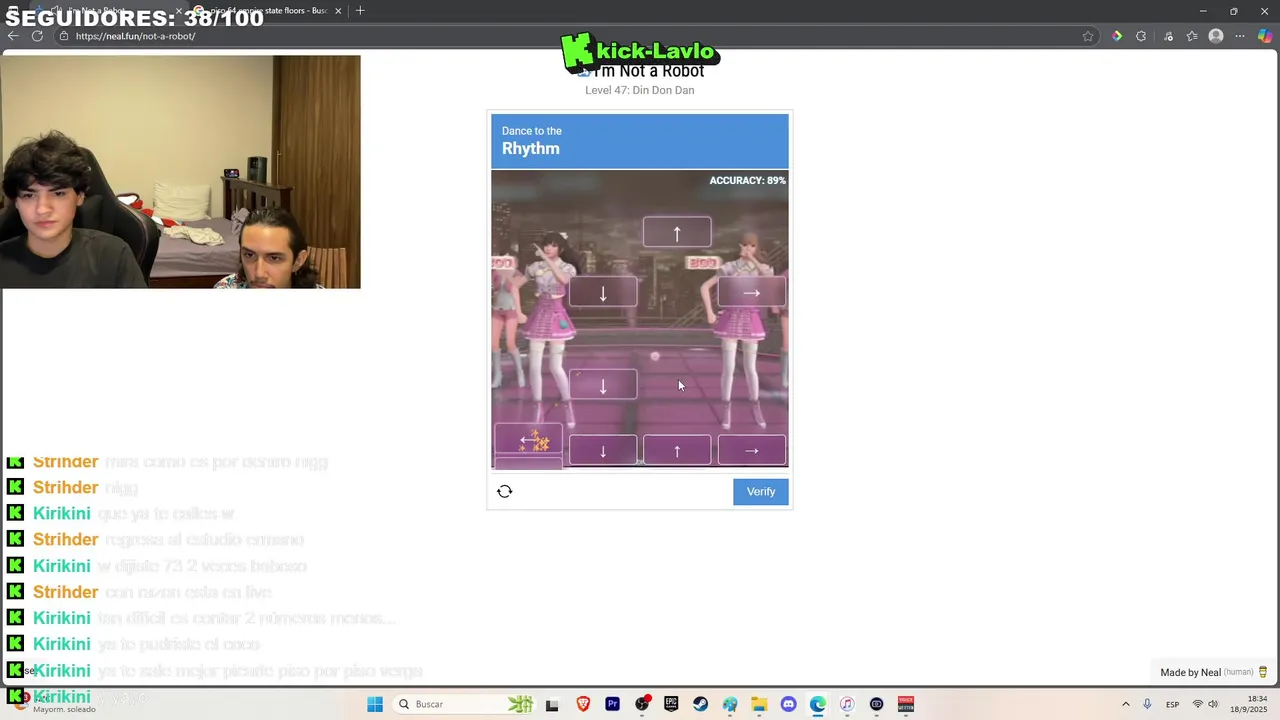Image resolution: width=1280 pixels, height=720 pixels.
Task: Close the 'piso 64 empire state floors' tab
Action: pos(338,11)
